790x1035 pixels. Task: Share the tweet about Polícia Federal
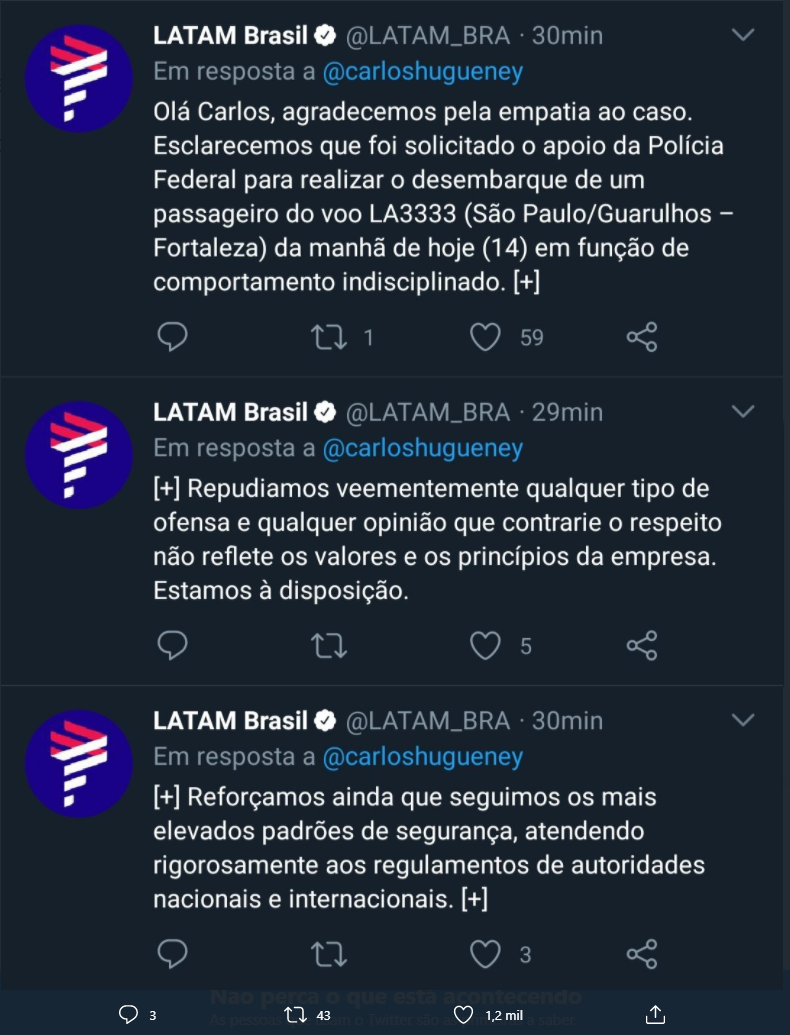[642, 338]
